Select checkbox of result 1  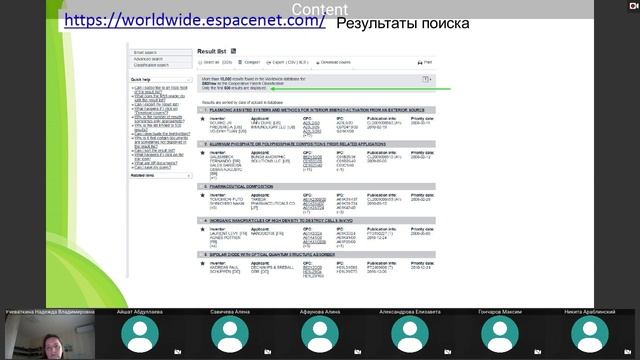pos(201,110)
